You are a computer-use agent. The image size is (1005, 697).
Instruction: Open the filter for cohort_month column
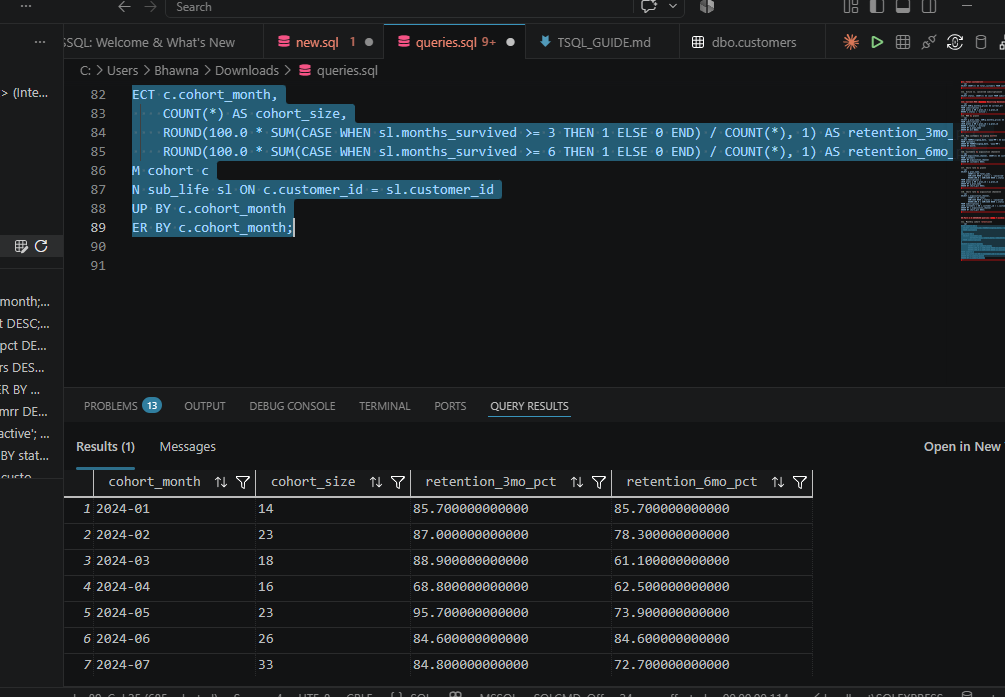tap(243, 482)
